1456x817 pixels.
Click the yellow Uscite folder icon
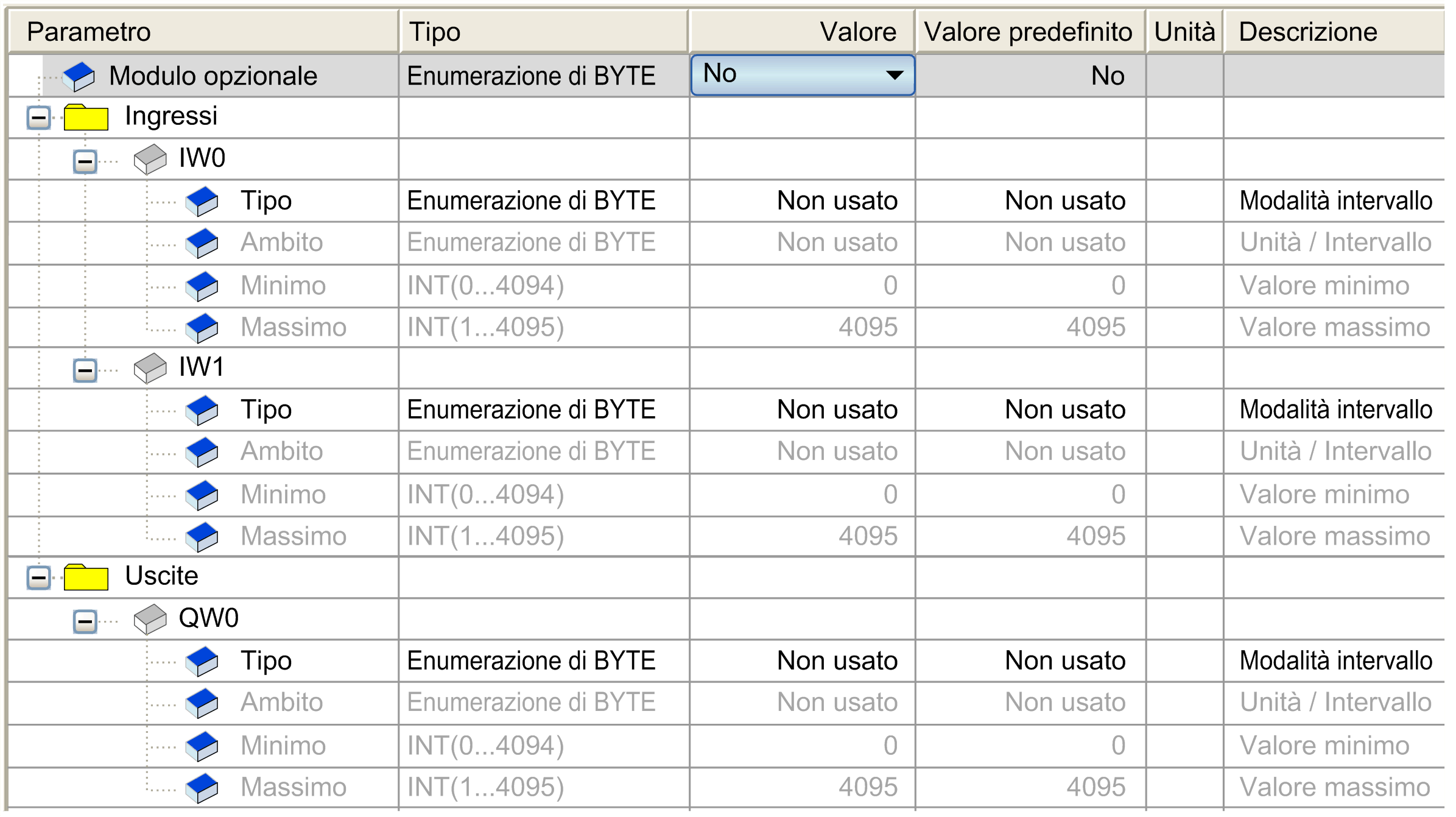(x=86, y=577)
